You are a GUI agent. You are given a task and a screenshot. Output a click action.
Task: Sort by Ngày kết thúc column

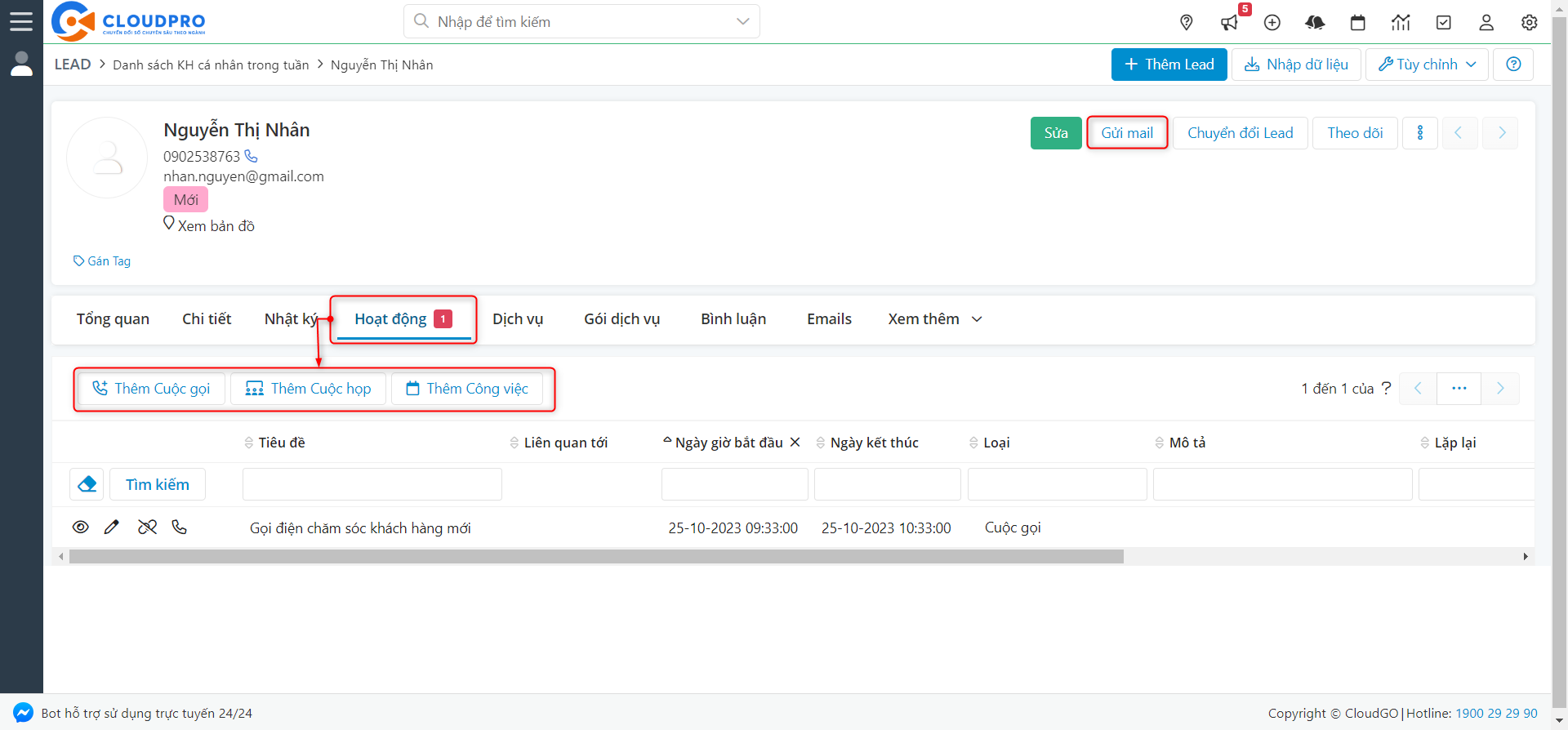pos(867,443)
